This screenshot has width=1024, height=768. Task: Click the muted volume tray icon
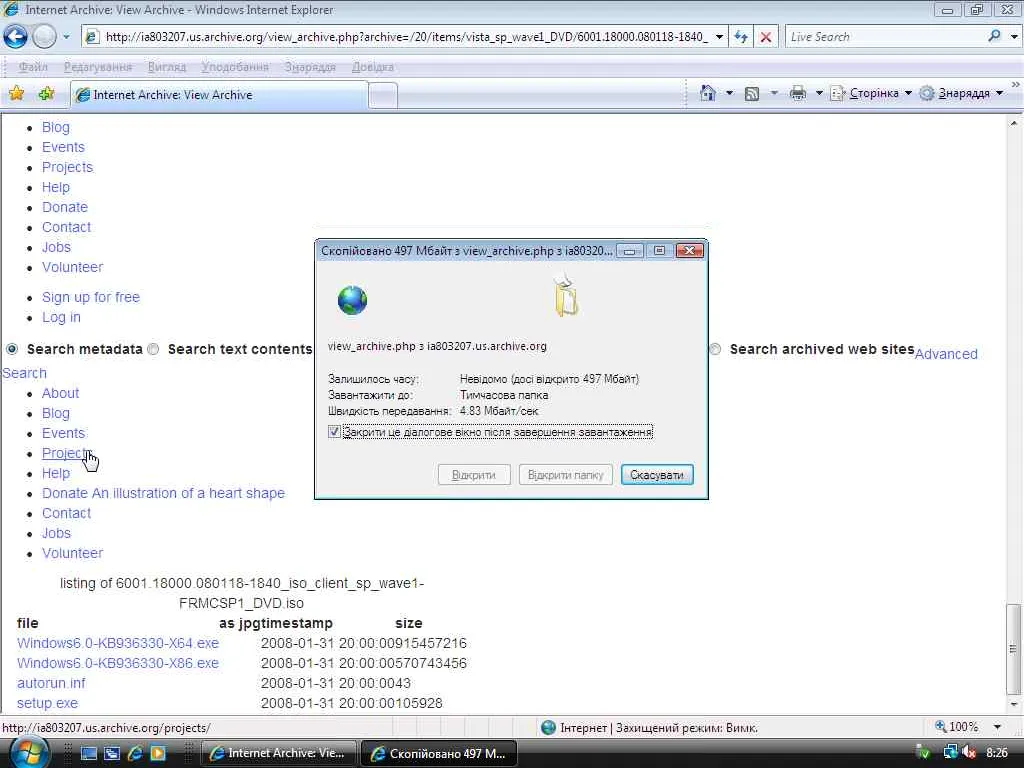point(969,752)
